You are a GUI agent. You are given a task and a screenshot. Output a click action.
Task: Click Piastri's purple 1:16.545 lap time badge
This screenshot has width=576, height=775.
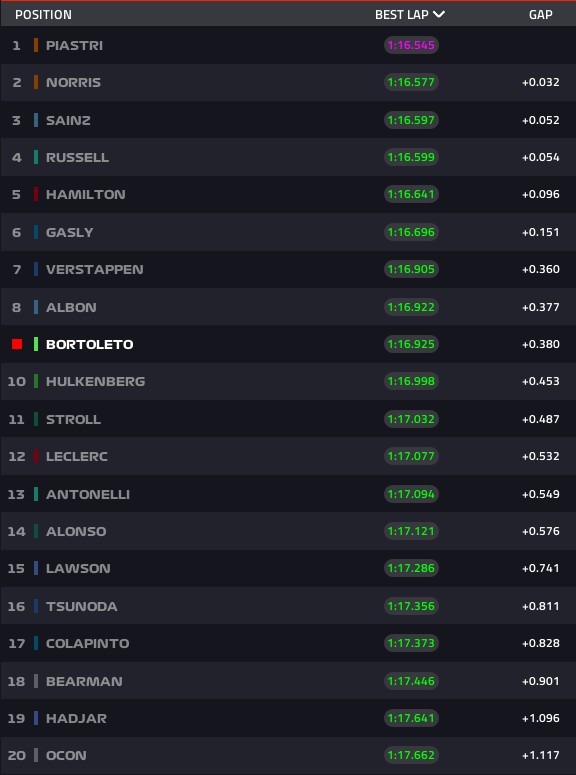click(x=411, y=45)
